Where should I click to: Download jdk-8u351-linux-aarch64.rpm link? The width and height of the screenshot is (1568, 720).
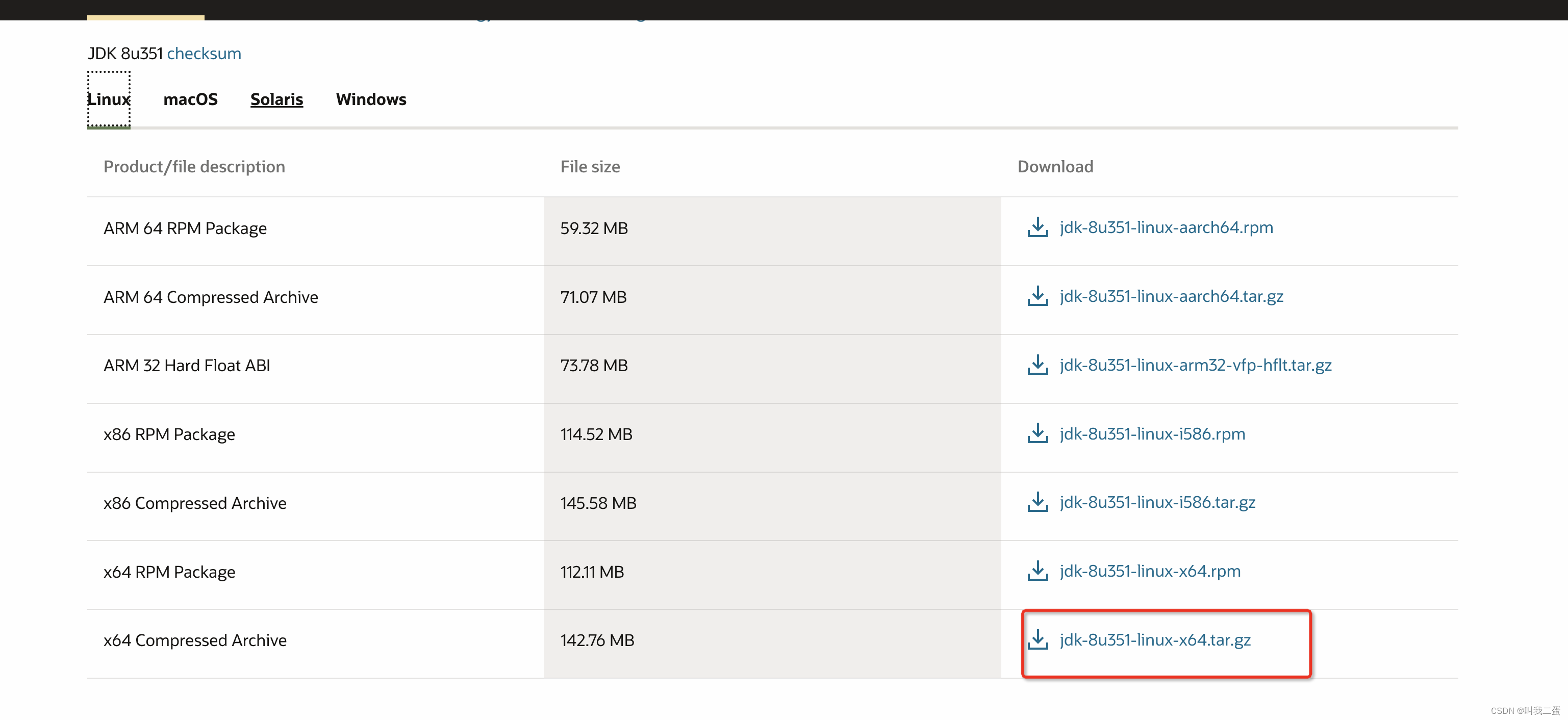click(x=1166, y=227)
